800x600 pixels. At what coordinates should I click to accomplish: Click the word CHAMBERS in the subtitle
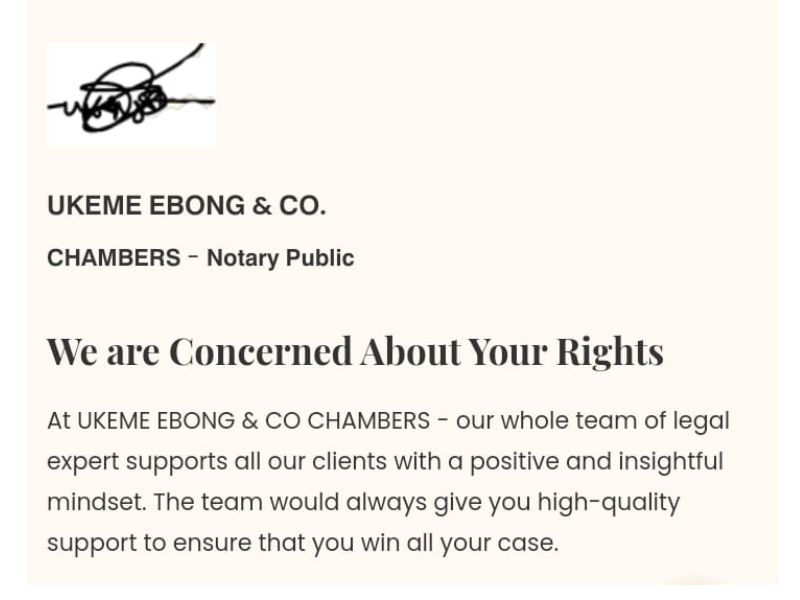click(114, 258)
